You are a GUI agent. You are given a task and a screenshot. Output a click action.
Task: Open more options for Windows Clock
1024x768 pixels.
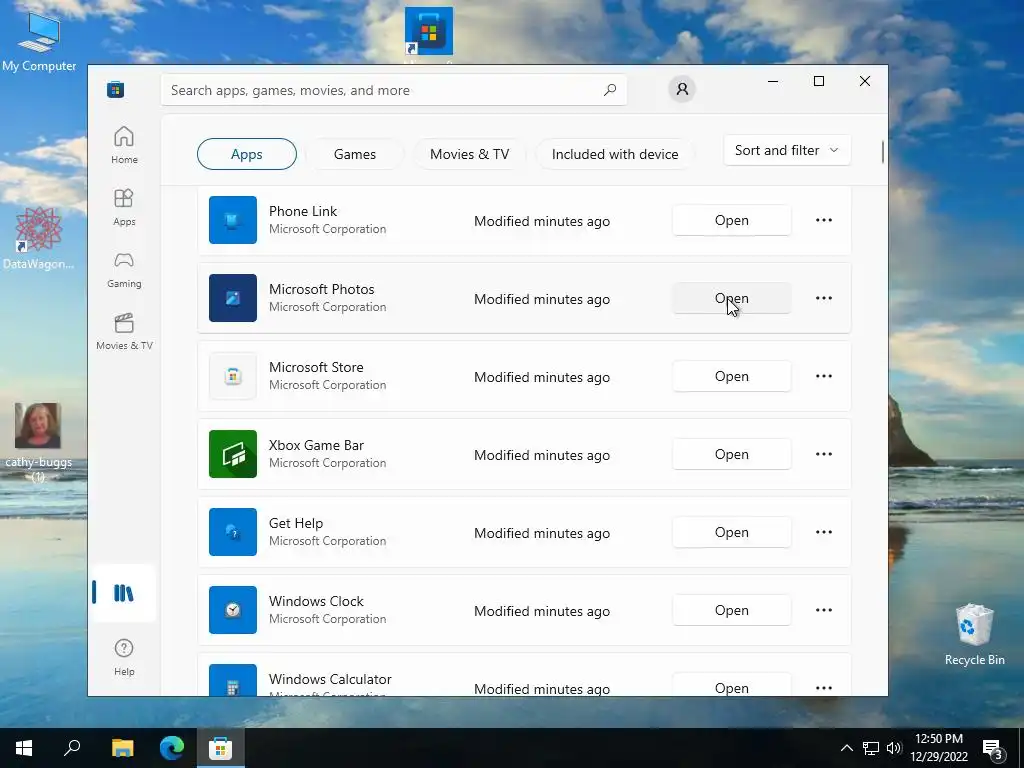click(x=824, y=610)
